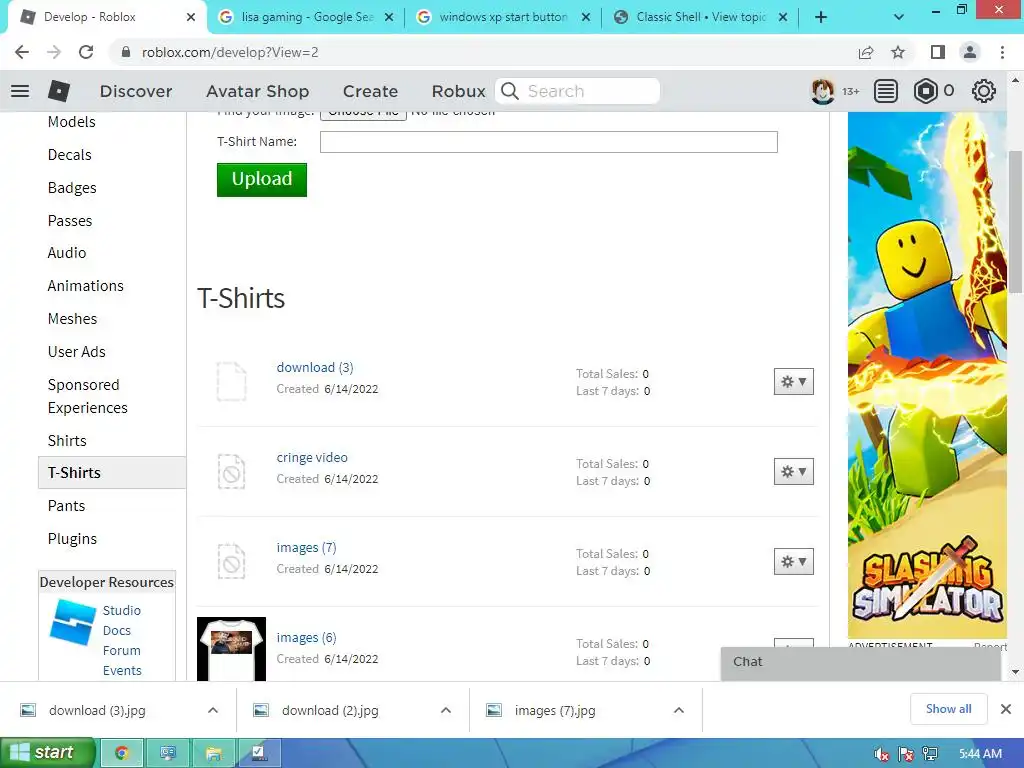Image resolution: width=1024 pixels, height=768 pixels.
Task: Open the Discover menu item
Action: pos(136,91)
